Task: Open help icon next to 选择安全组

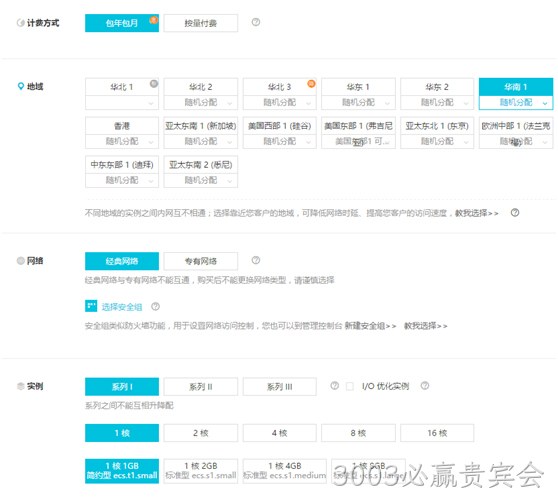Action: click(x=155, y=306)
